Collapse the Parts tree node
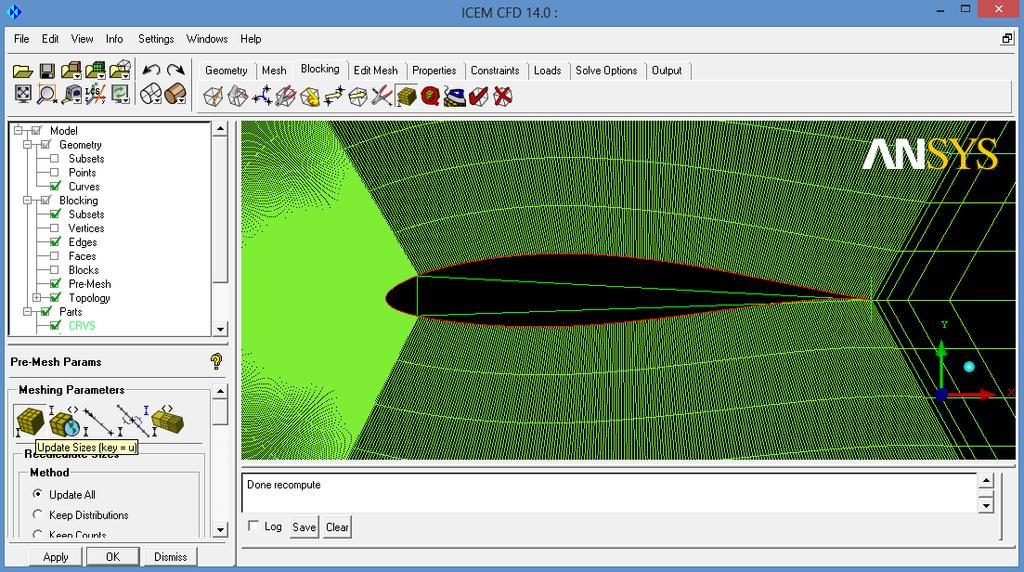This screenshot has width=1024, height=572. 27,311
